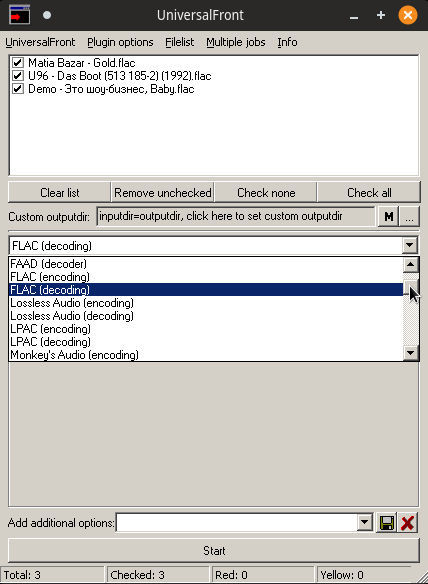Click the Checked: 3 status entry

[x=158, y=575]
